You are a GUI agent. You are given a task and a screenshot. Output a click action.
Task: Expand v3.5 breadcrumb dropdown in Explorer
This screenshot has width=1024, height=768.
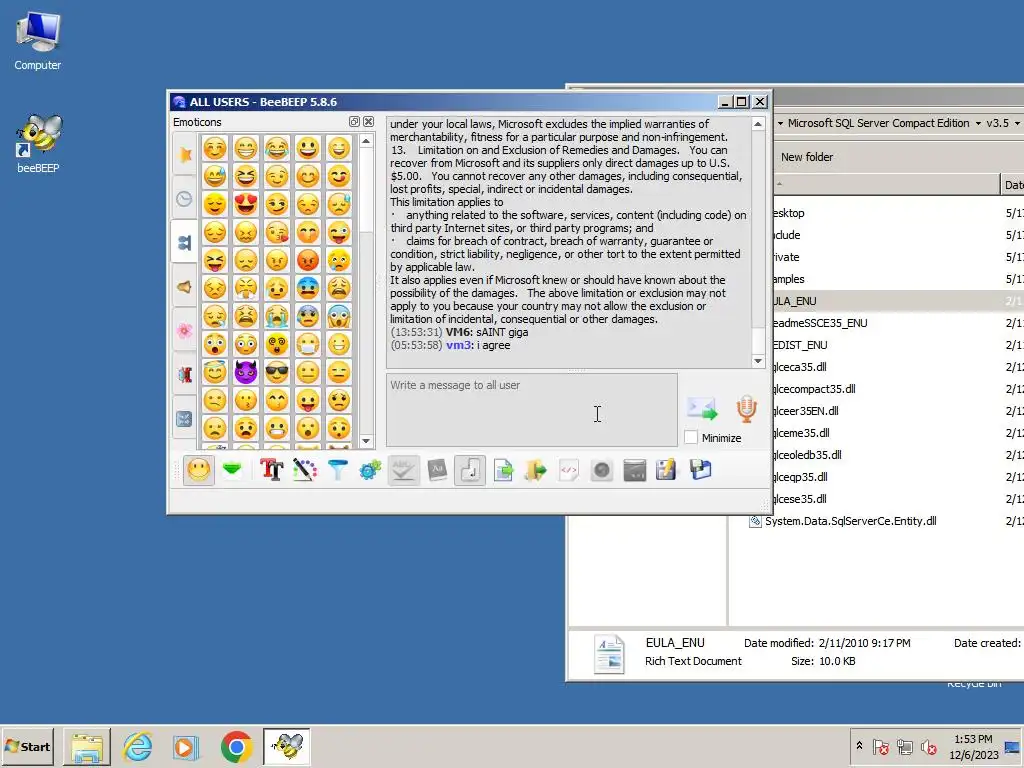tap(1017, 123)
